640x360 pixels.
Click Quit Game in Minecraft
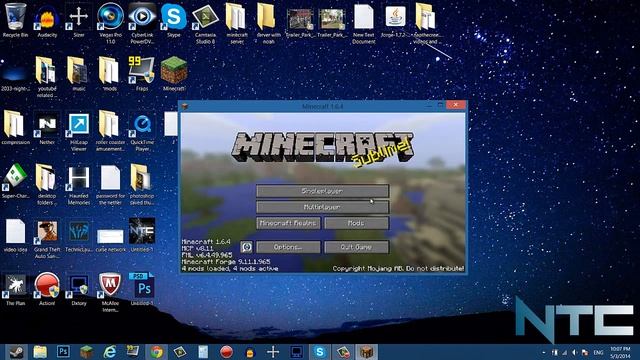point(356,247)
